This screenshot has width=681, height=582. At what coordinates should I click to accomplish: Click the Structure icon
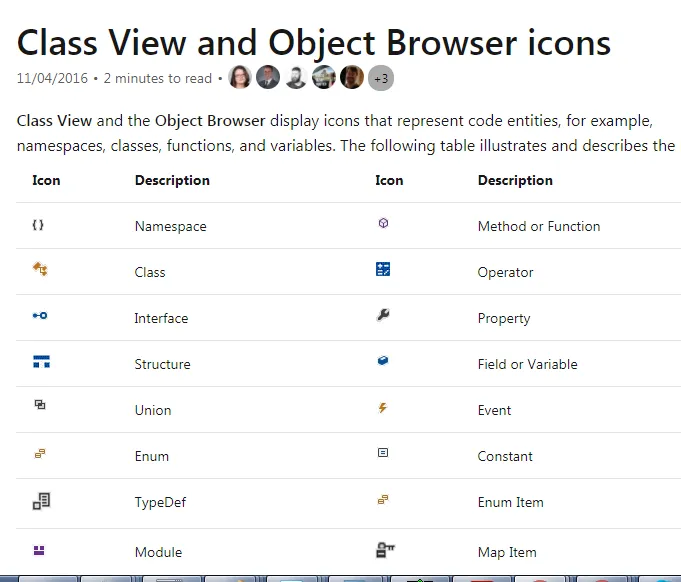tap(41, 361)
